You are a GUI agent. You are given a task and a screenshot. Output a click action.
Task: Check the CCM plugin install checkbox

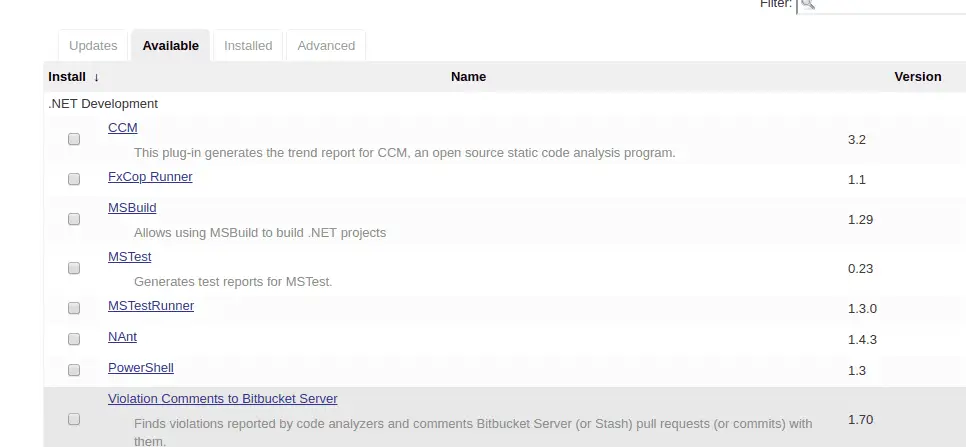(74, 140)
